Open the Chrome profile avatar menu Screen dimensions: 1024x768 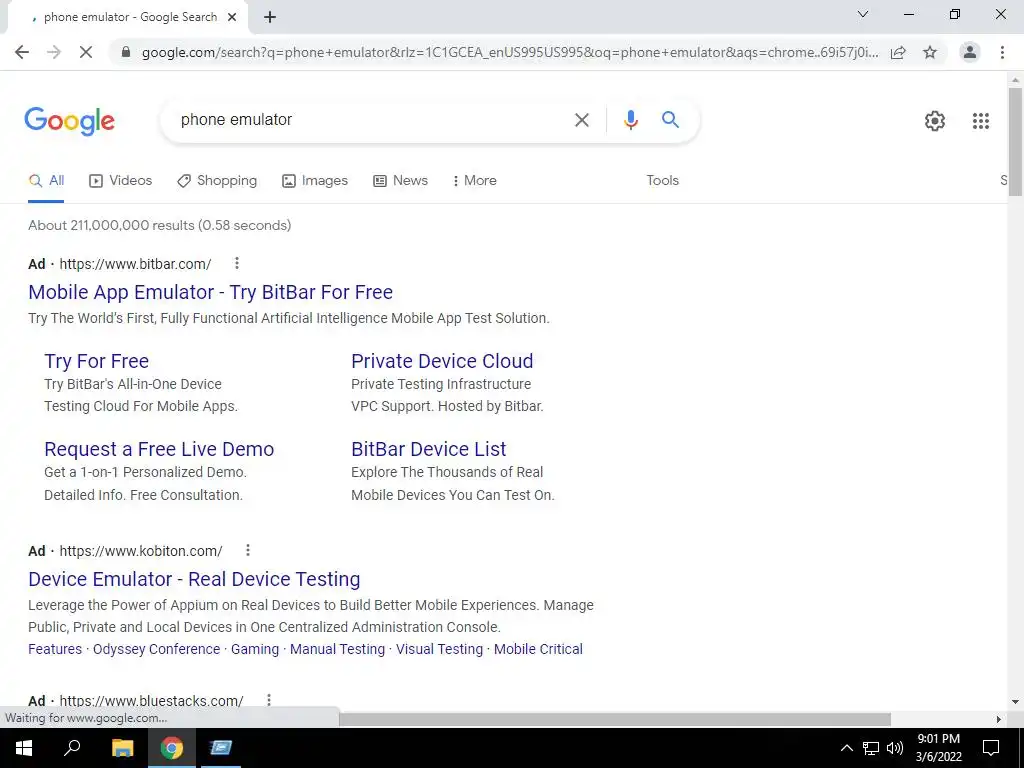(x=970, y=52)
